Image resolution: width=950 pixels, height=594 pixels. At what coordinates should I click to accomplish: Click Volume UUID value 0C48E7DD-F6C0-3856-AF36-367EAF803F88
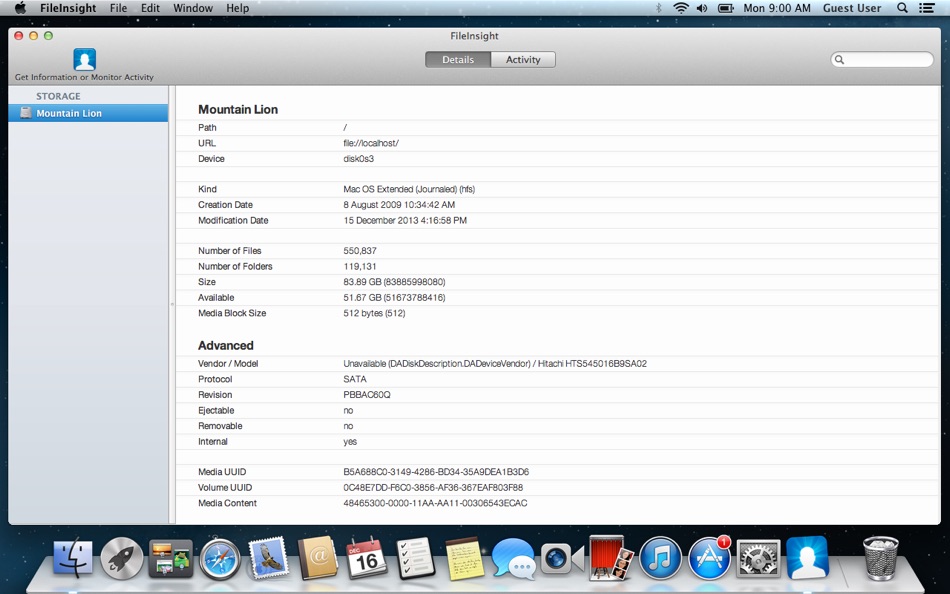(433, 488)
